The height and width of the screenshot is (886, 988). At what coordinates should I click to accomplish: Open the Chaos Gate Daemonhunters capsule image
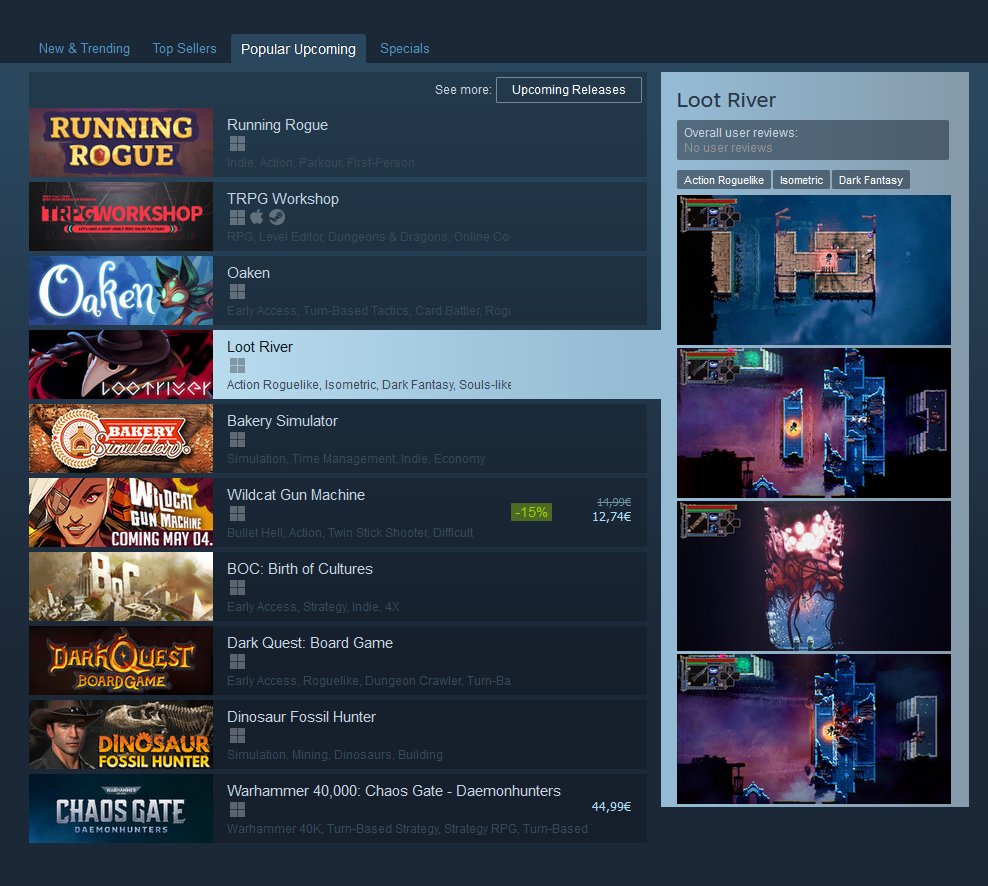pos(121,808)
